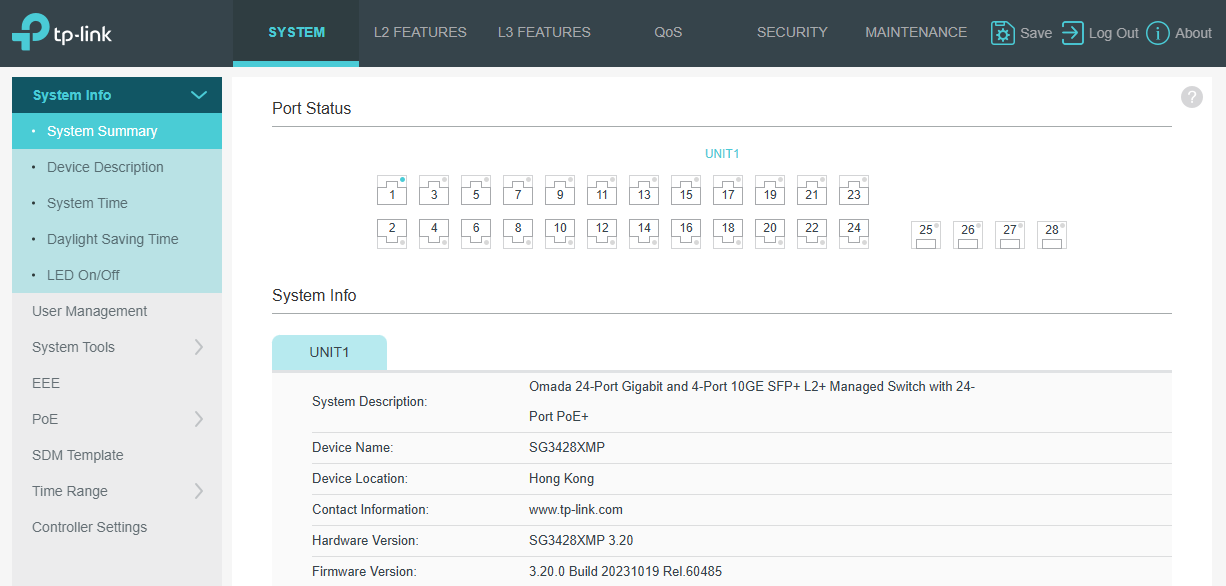Open User Management page

pyautogui.click(x=117, y=311)
